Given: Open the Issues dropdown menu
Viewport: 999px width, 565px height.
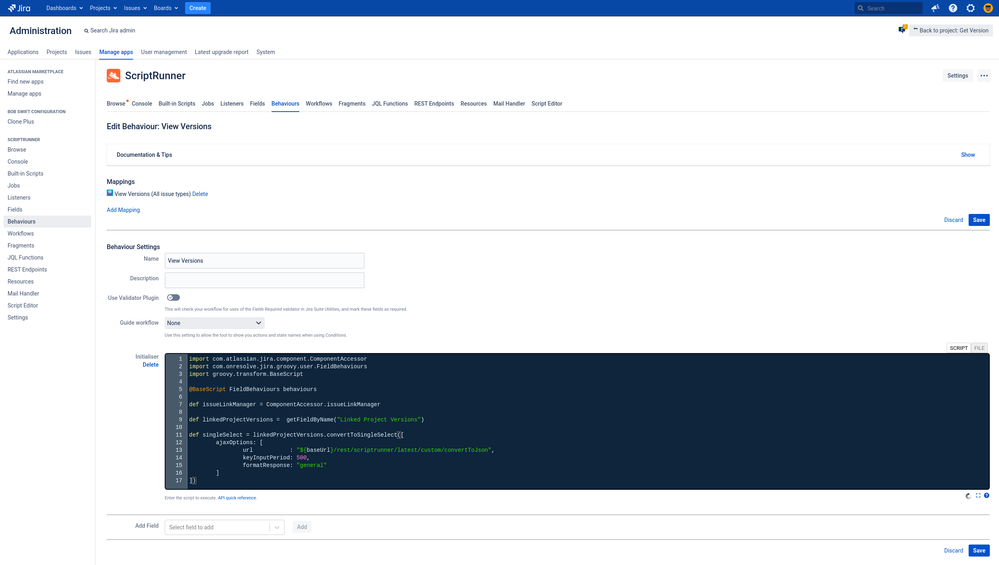Looking at the screenshot, I should 135,8.
